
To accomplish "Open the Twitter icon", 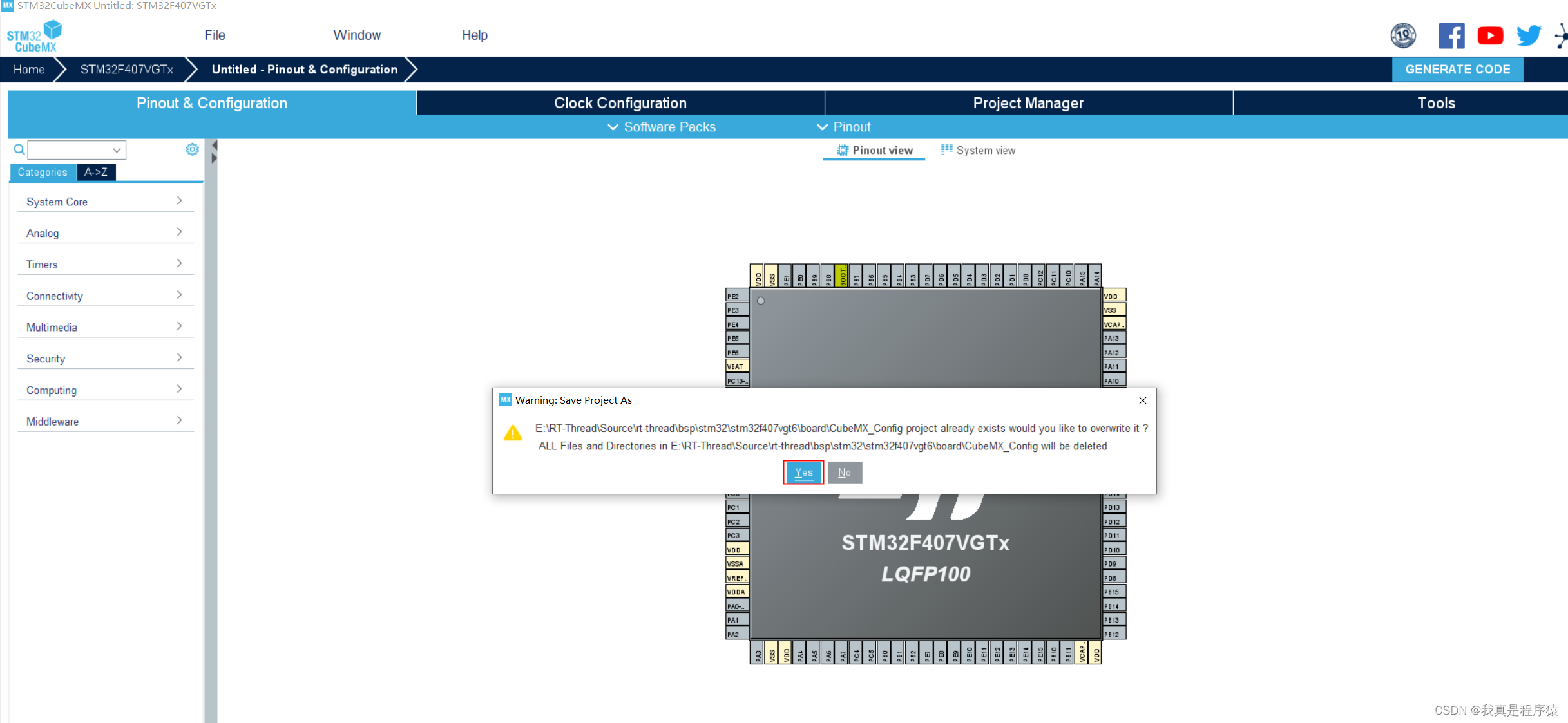I will [1529, 35].
